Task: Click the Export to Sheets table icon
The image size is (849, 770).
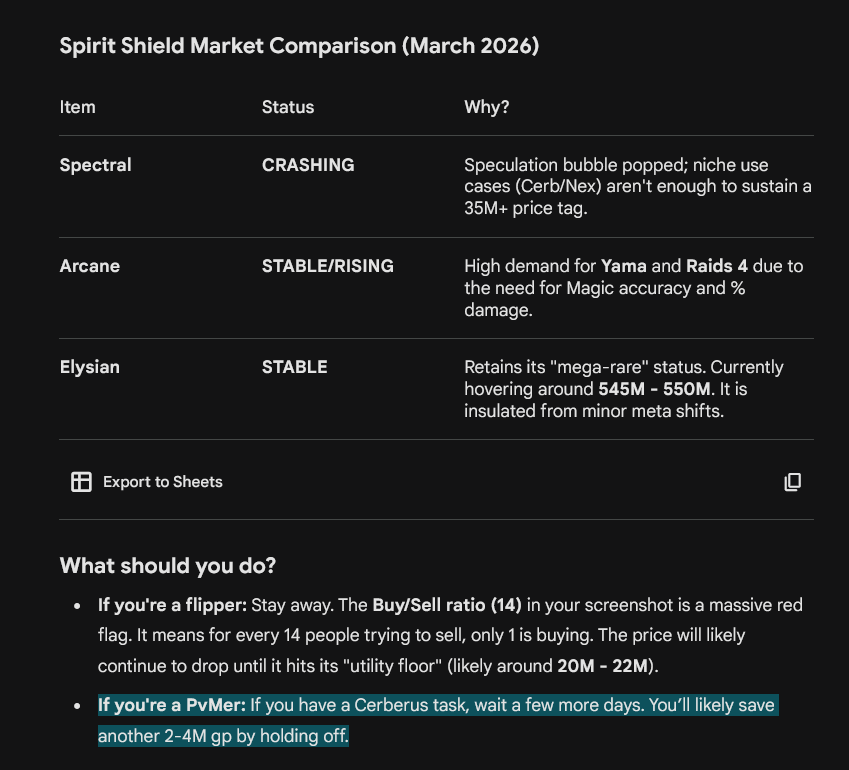Action: click(81, 481)
